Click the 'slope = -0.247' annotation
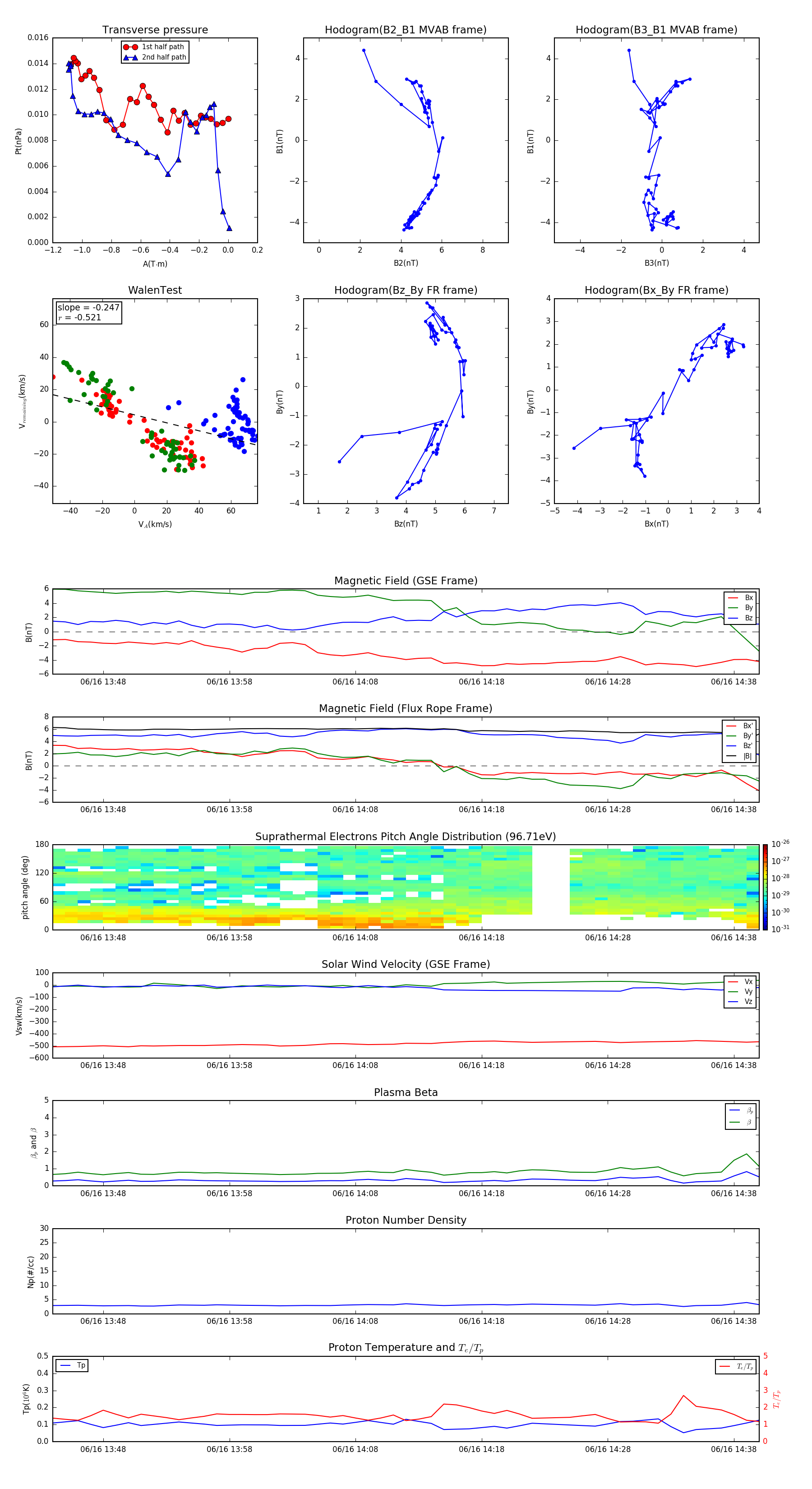The image size is (812, 1489). pos(88,308)
